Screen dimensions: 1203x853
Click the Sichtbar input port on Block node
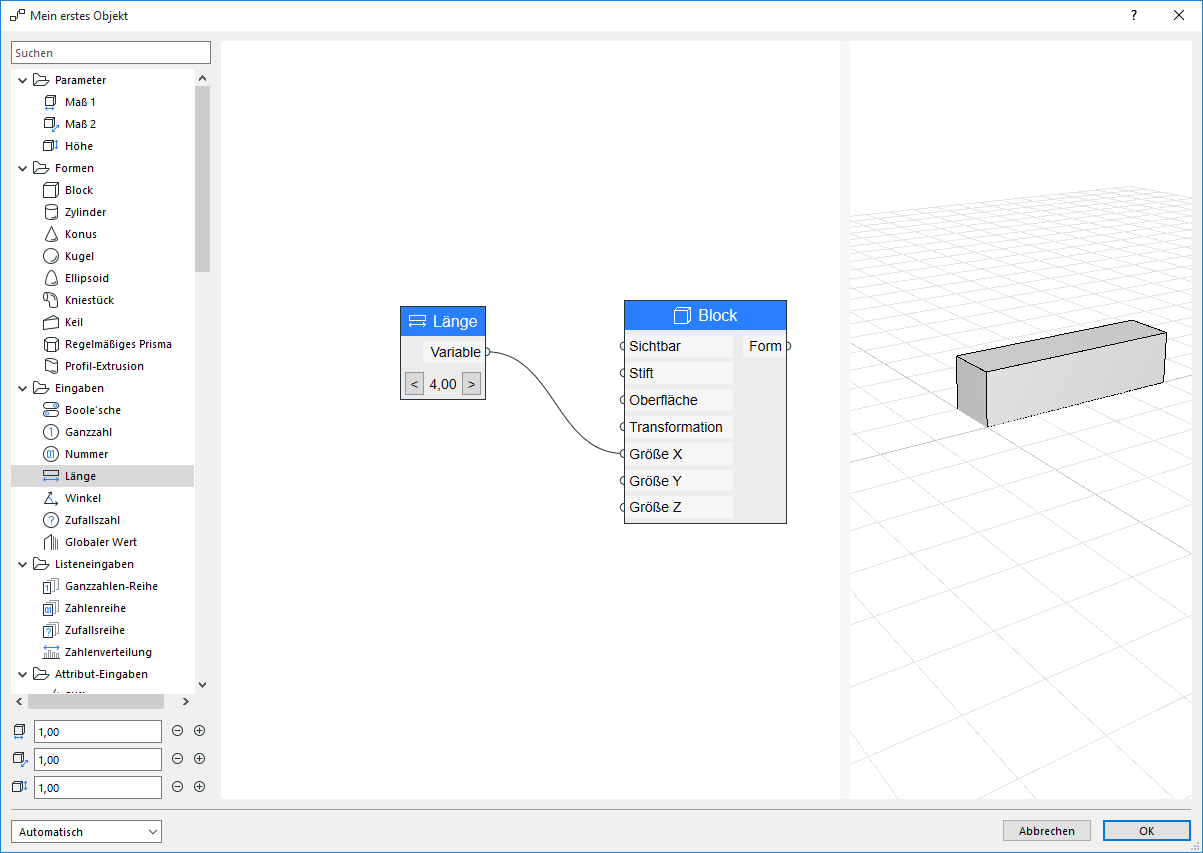coord(623,346)
